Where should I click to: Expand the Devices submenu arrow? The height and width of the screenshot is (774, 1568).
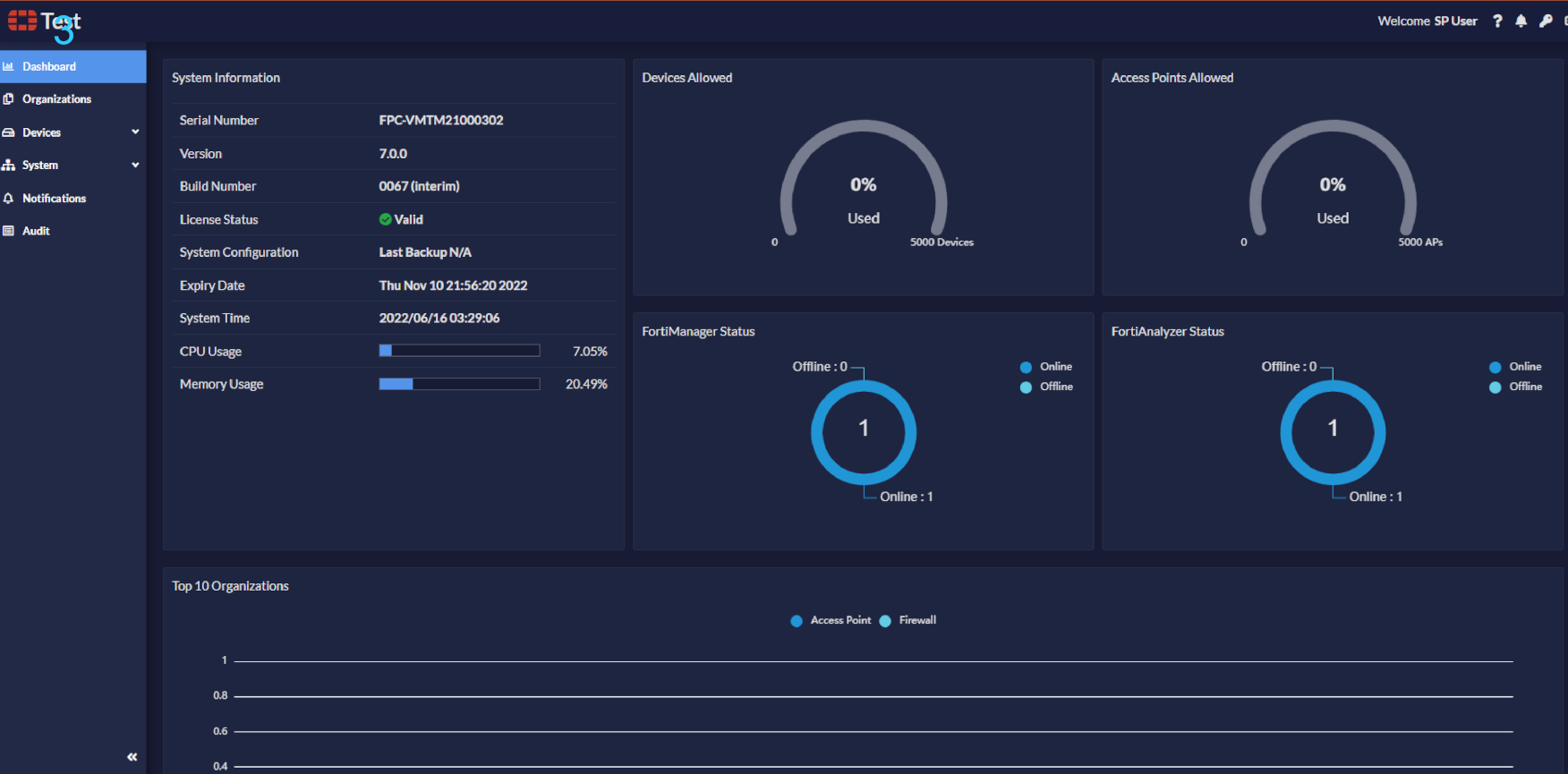[135, 132]
